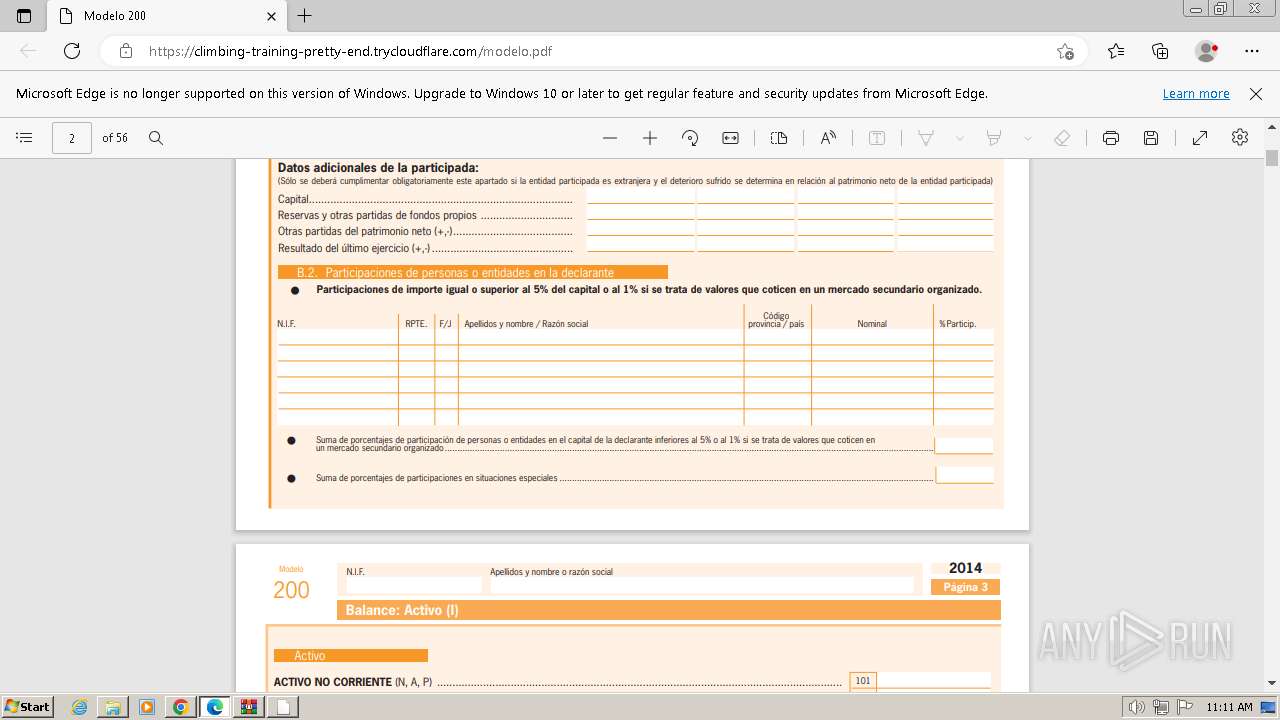This screenshot has width=1280, height=720.
Task: Rotate the PDF page
Action: [690, 138]
